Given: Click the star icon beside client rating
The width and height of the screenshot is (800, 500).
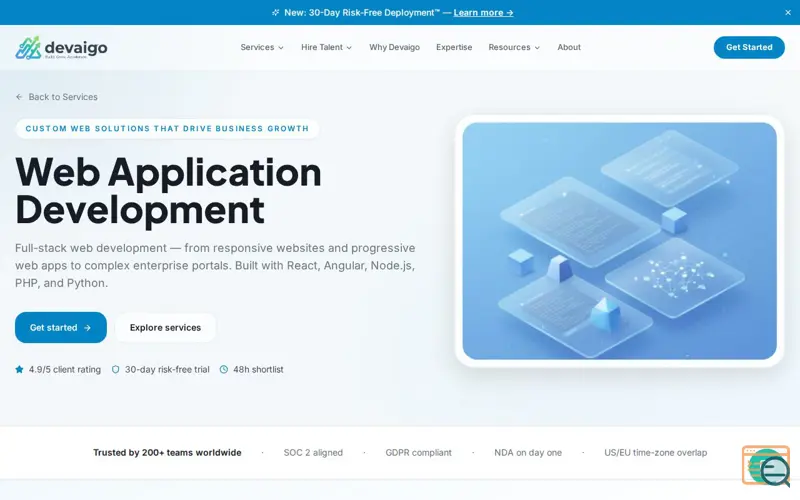Looking at the screenshot, I should [19, 369].
